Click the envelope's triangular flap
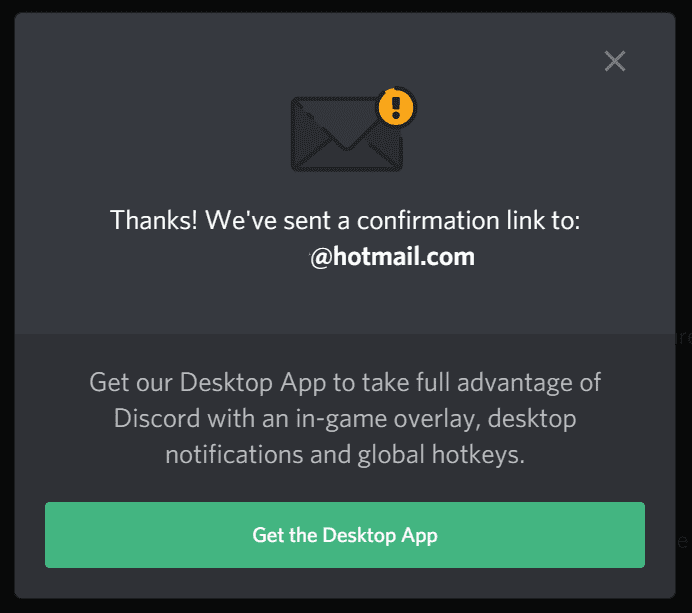692x613 pixels. coord(347,126)
